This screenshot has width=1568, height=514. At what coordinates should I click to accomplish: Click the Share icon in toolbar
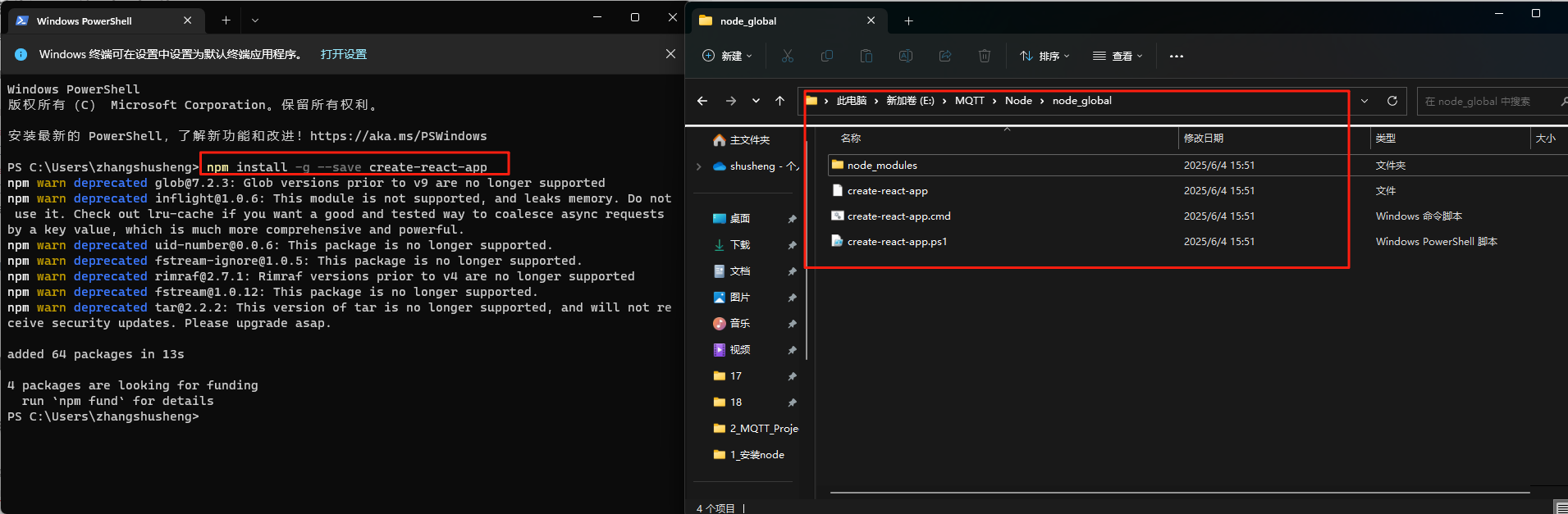coord(945,56)
